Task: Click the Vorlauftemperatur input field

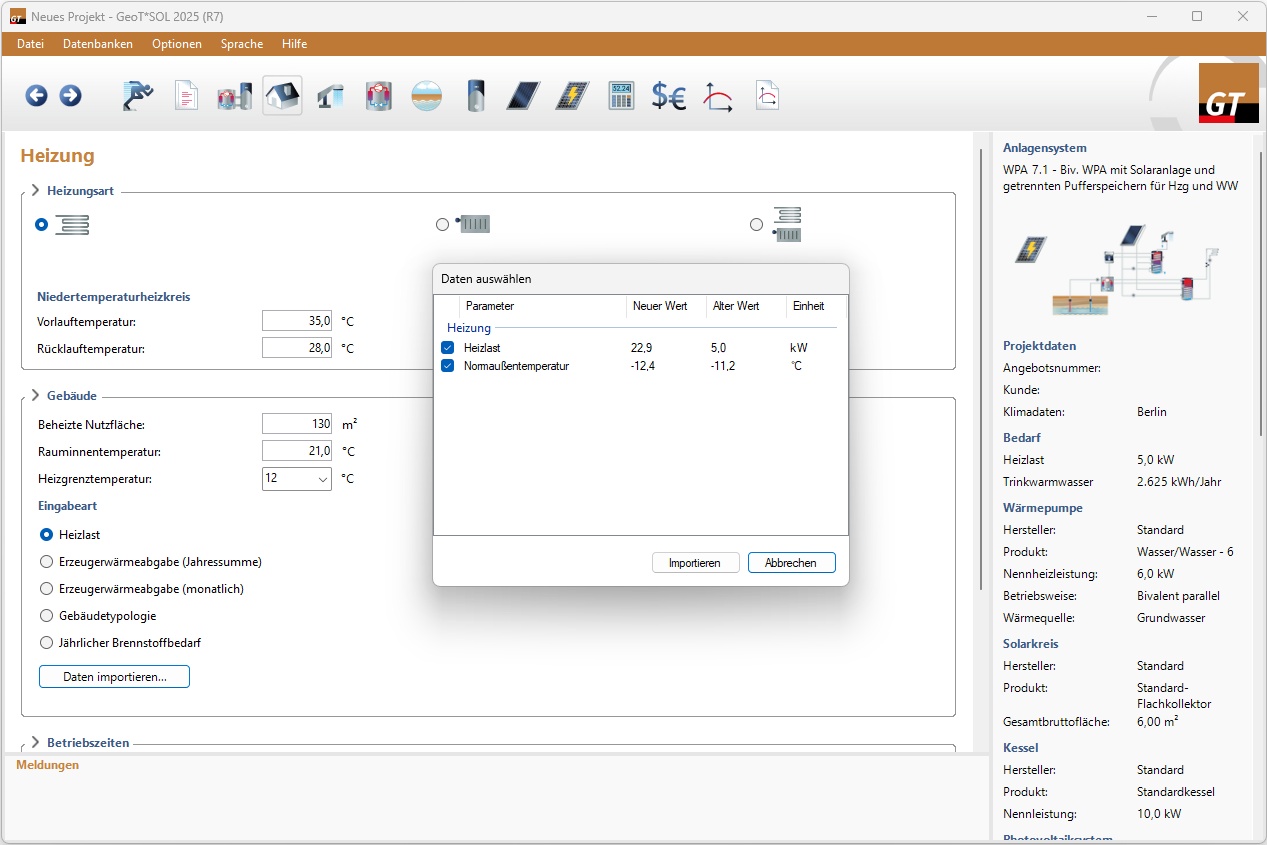Action: (297, 321)
